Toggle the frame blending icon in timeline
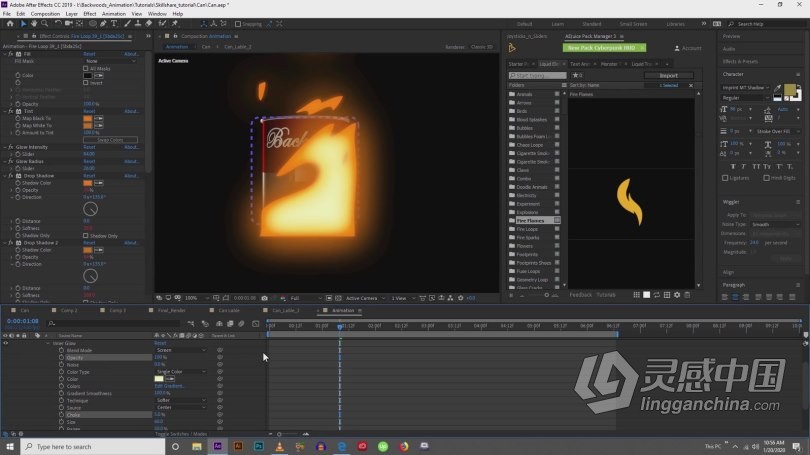The height and width of the screenshot is (455, 810). pyautogui.click(x=230, y=324)
